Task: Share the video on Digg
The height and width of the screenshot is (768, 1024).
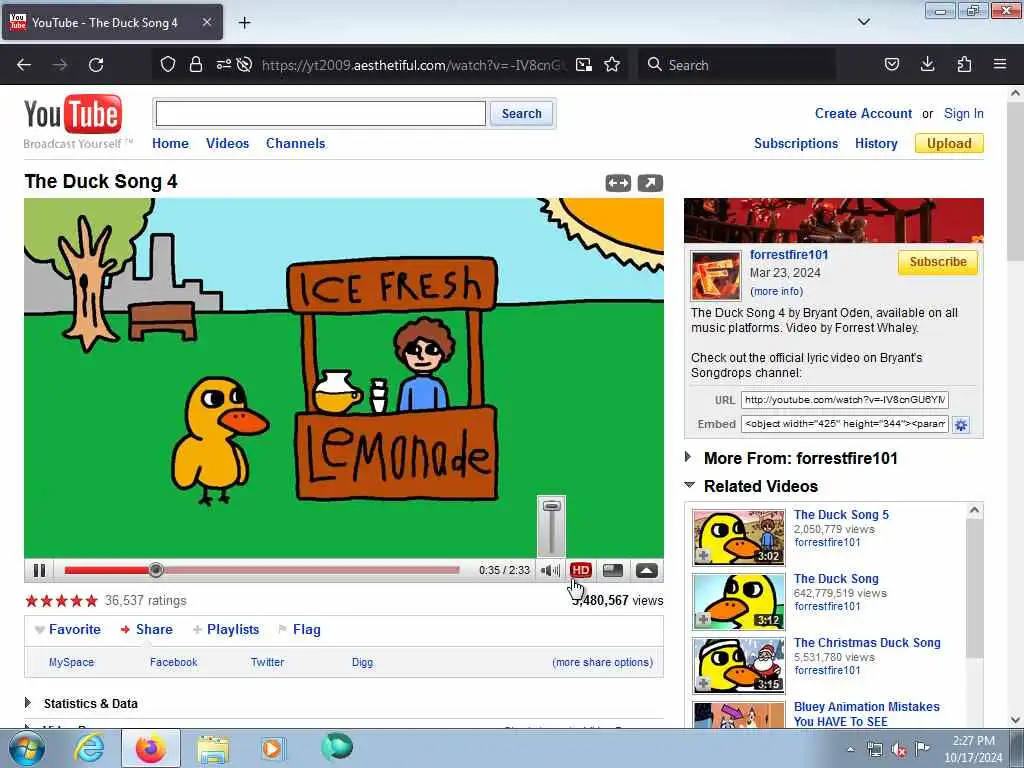Action: point(362,662)
